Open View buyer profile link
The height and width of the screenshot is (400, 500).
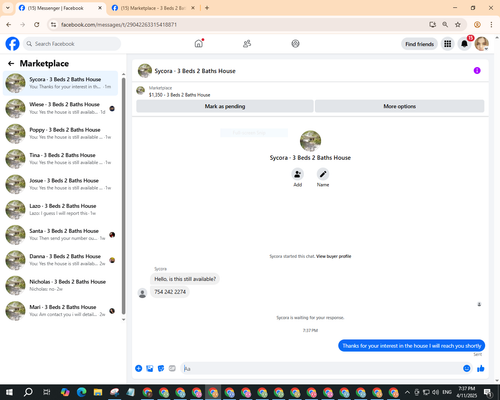pos(333,256)
